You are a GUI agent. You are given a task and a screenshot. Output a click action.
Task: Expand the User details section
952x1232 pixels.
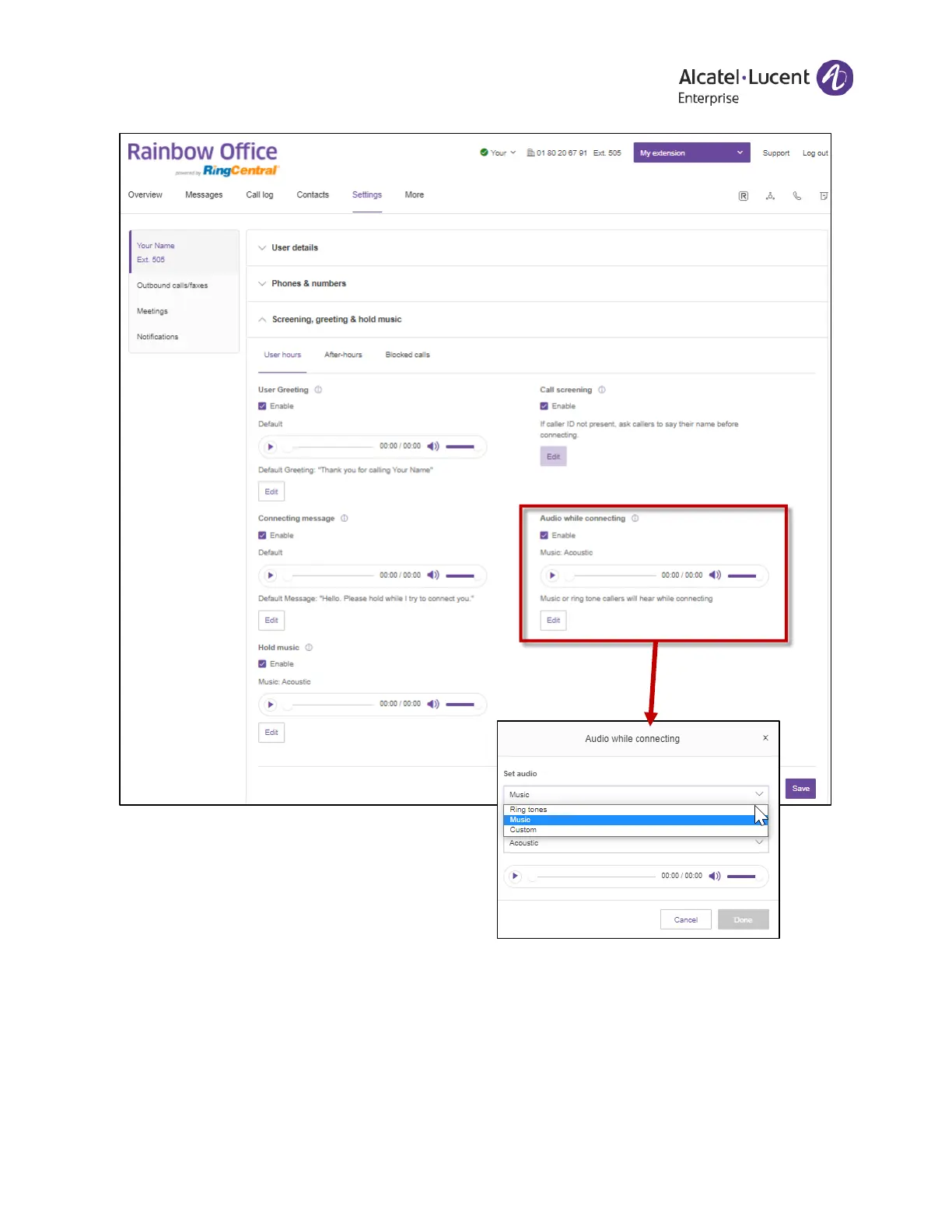(537, 247)
